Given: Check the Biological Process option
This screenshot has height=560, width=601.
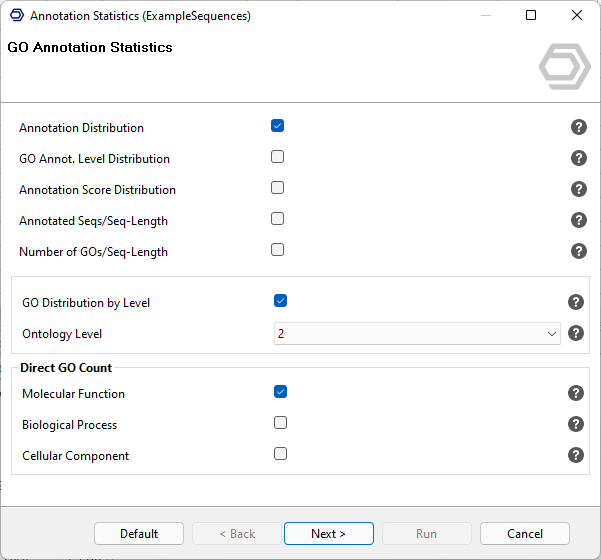Looking at the screenshot, I should tap(280, 423).
